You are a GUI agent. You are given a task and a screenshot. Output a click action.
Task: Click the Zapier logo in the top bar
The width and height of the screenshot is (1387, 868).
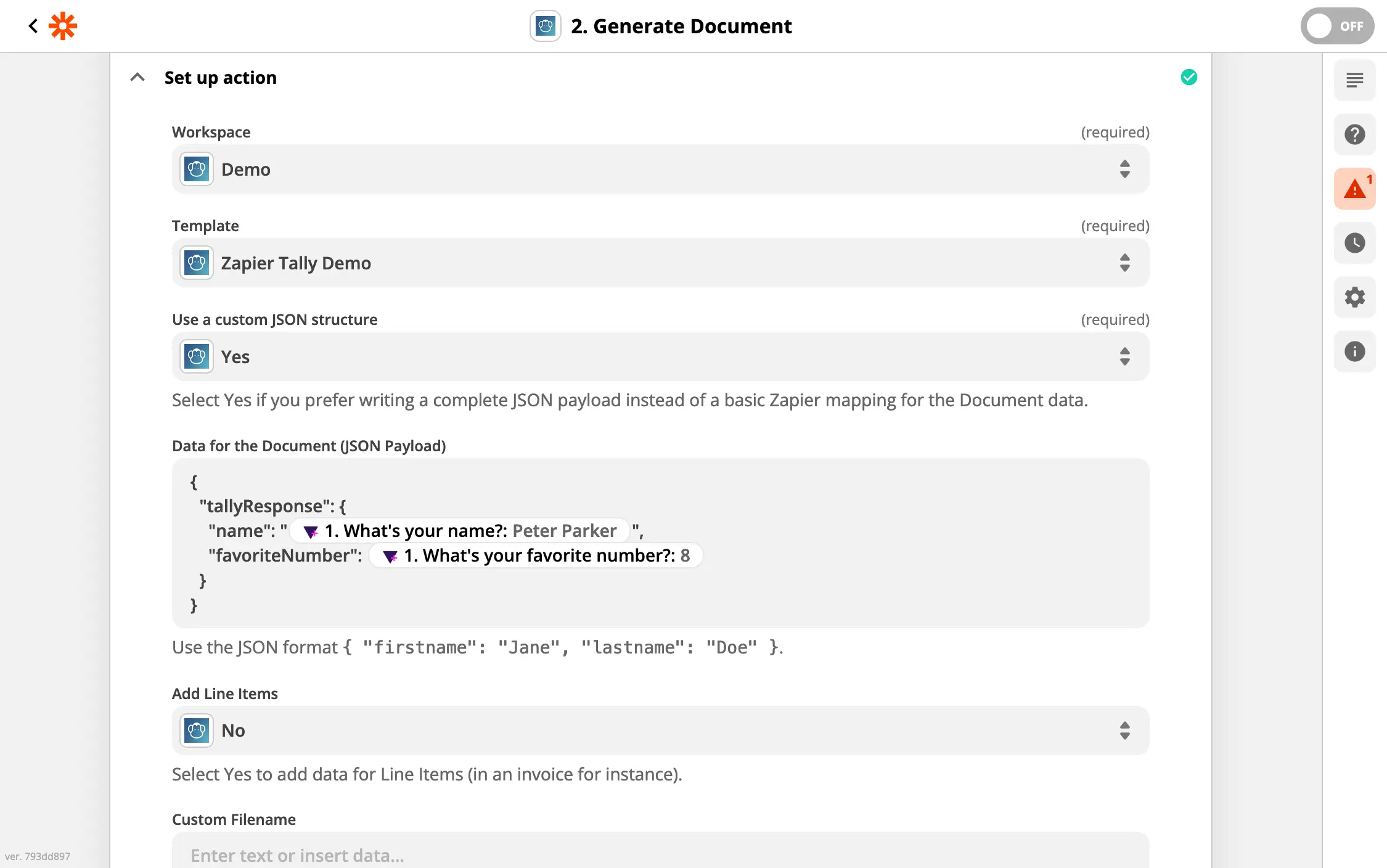click(x=62, y=25)
